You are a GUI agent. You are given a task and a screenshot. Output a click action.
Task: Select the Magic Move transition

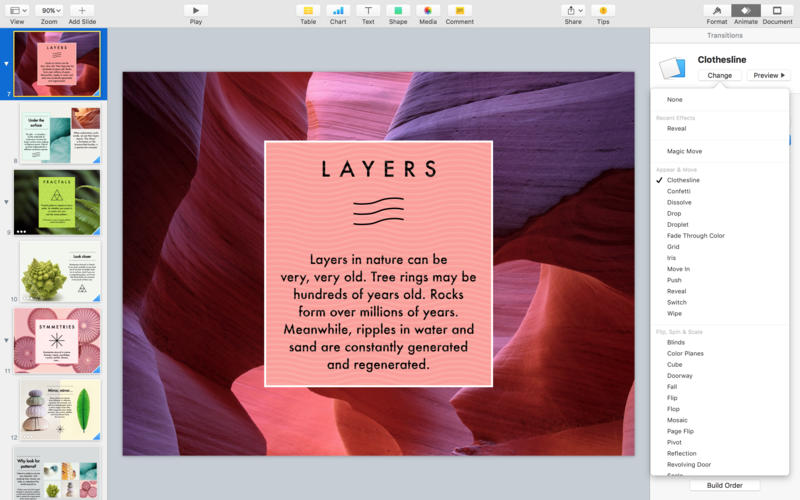coord(684,151)
